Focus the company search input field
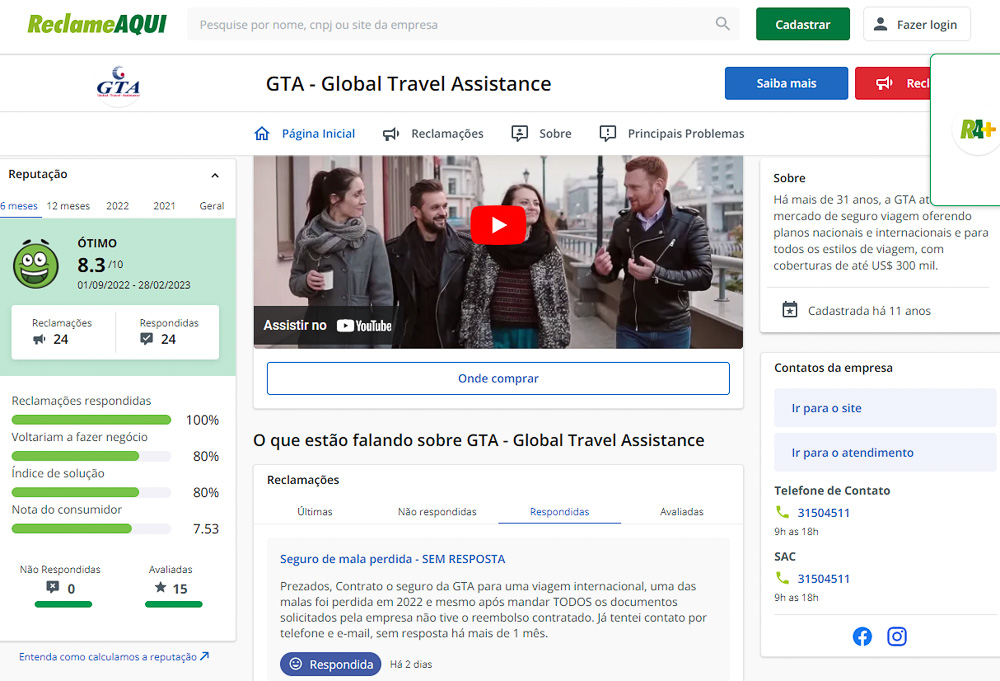The height and width of the screenshot is (681, 1000). [463, 24]
